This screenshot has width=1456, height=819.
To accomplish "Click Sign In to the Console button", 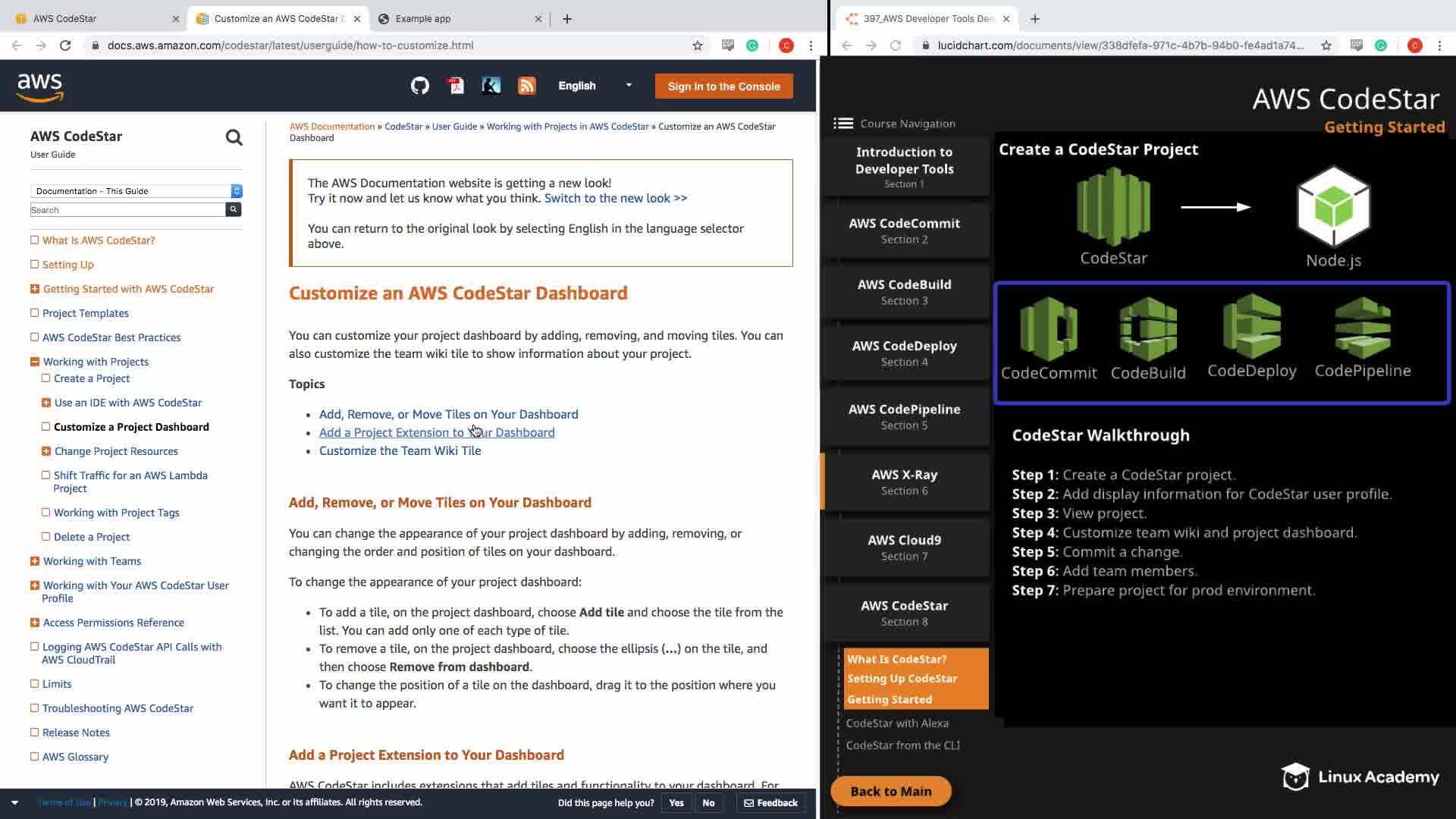I will 723,86.
